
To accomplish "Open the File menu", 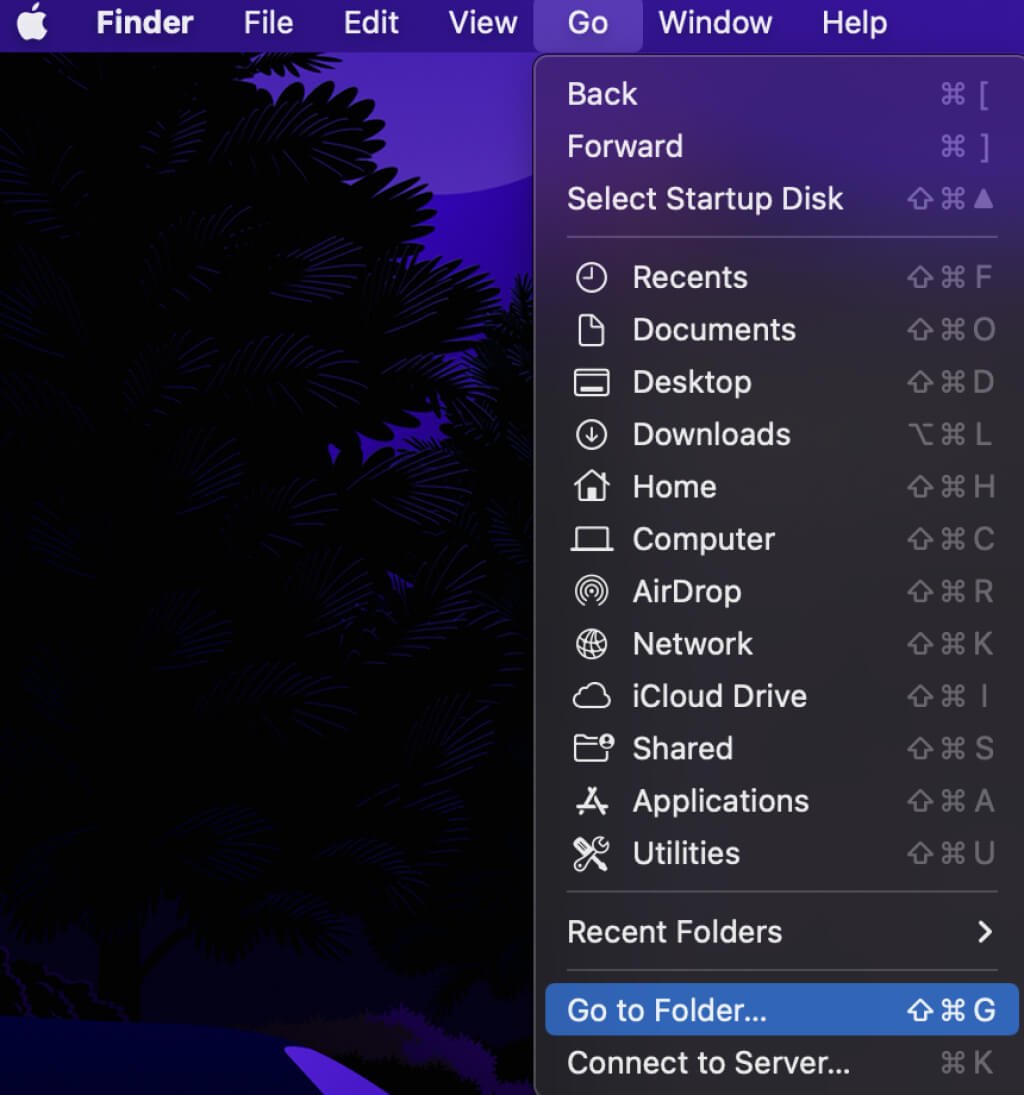I will pyautogui.click(x=268, y=22).
